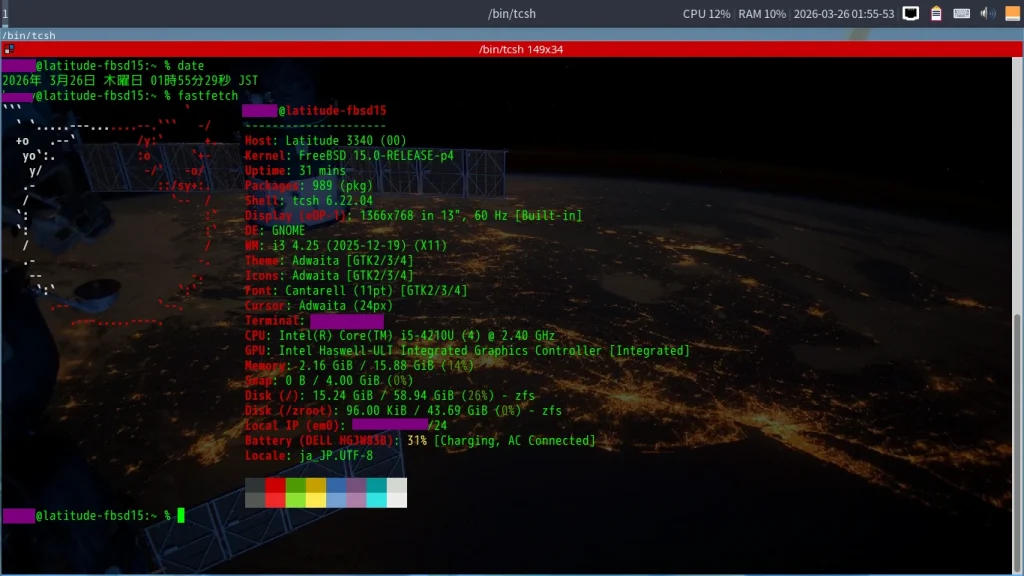Click the keyboard input method icon

coord(961,14)
